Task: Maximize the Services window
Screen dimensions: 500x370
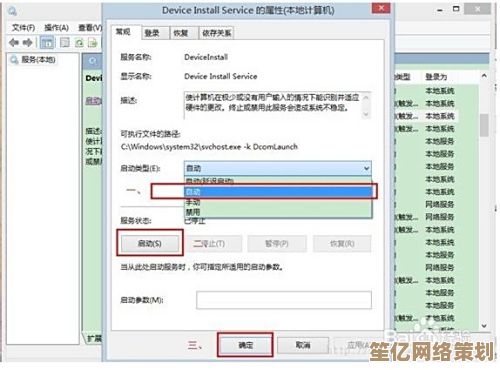Action: coord(456,9)
